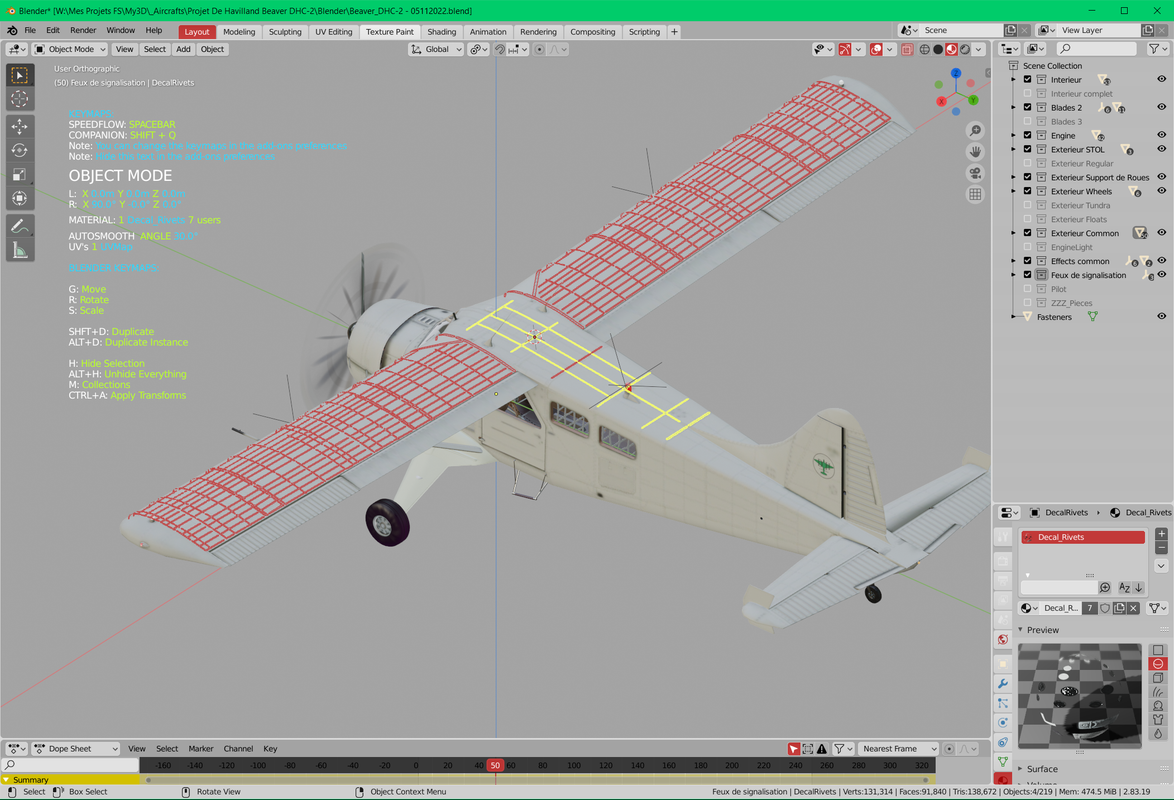
Task: Toggle X-ray display in viewport header
Action: [x=907, y=49]
